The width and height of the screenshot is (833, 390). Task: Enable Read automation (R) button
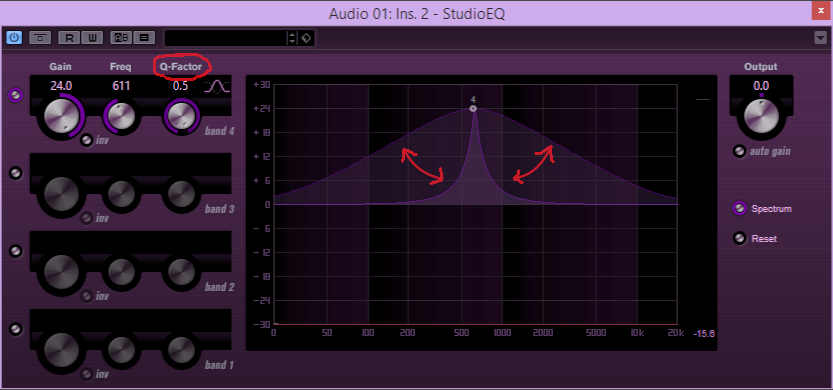[x=70, y=38]
